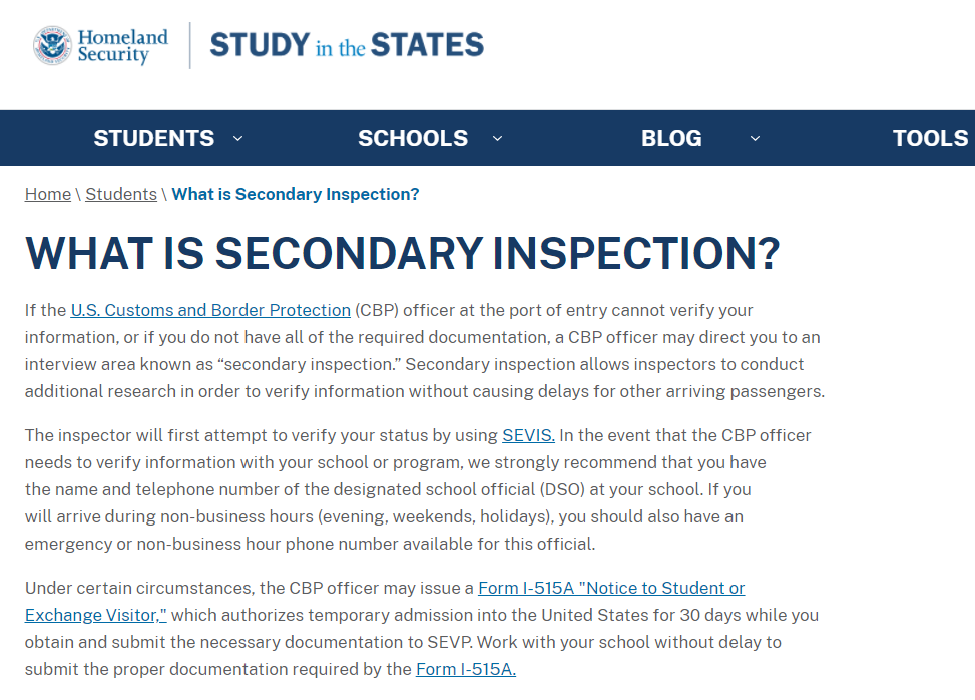Open the STUDENTS navigation menu item
The image size is (975, 700).
click(154, 138)
